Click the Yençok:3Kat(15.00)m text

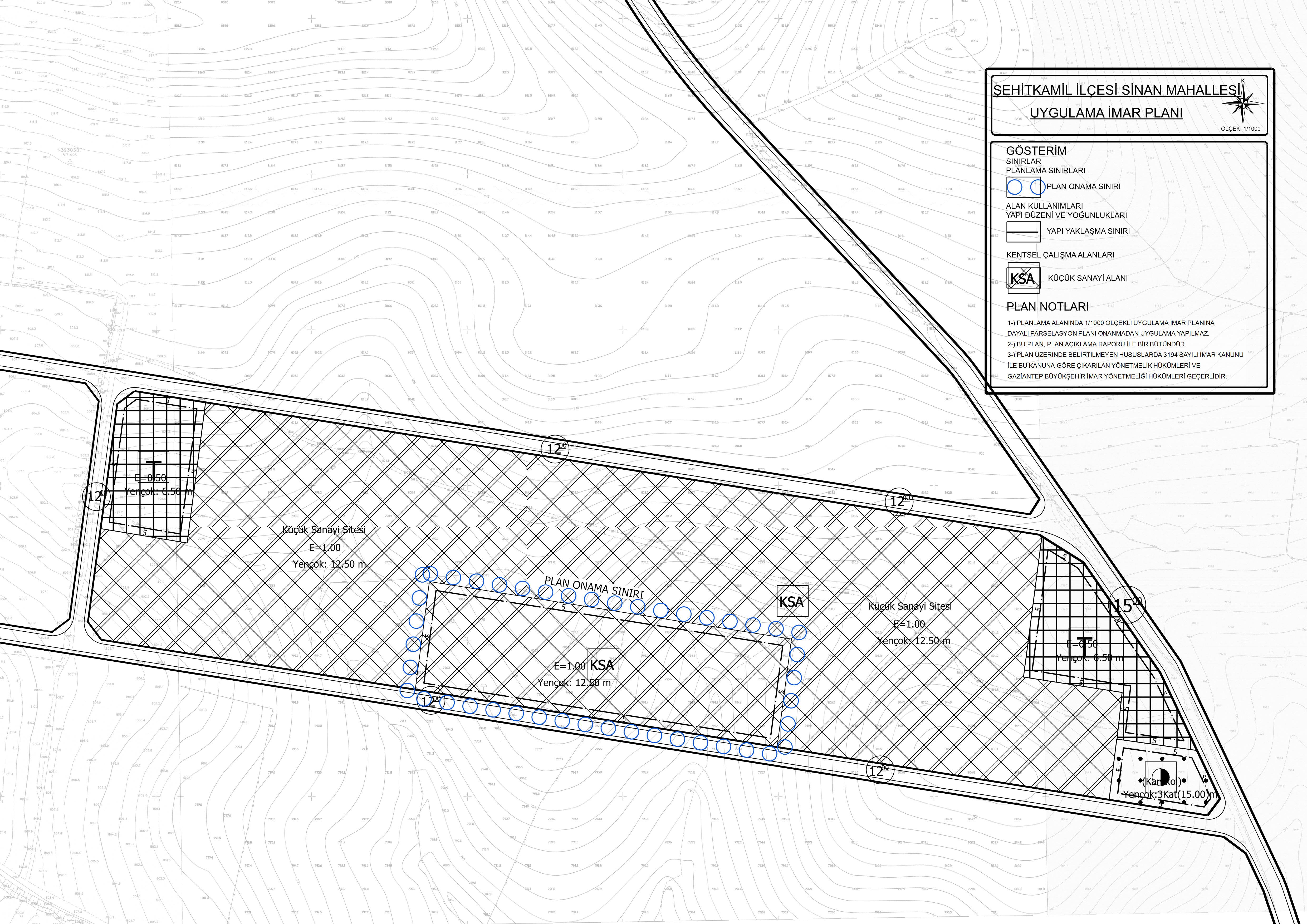point(1170,794)
